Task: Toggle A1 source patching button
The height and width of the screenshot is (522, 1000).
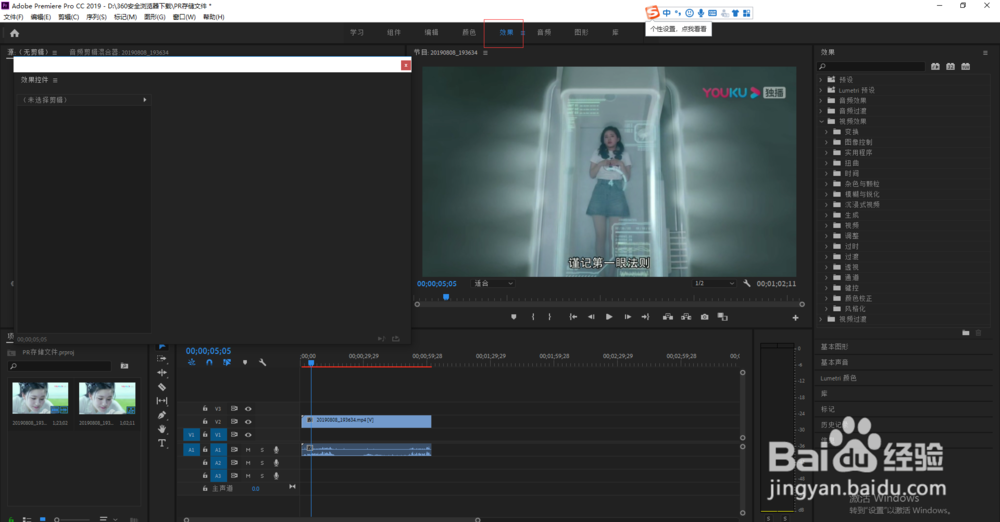Action: point(191,450)
